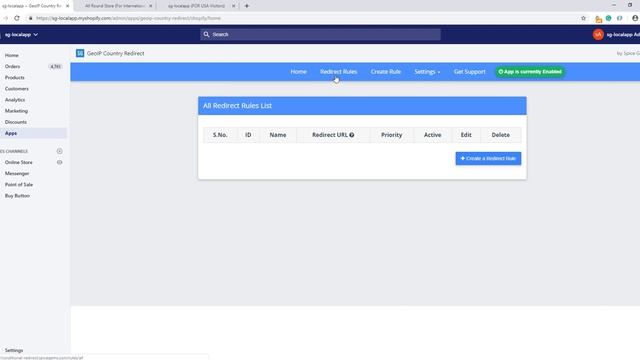Open Get Support in navbar
This screenshot has width=640, height=360.
click(x=469, y=72)
